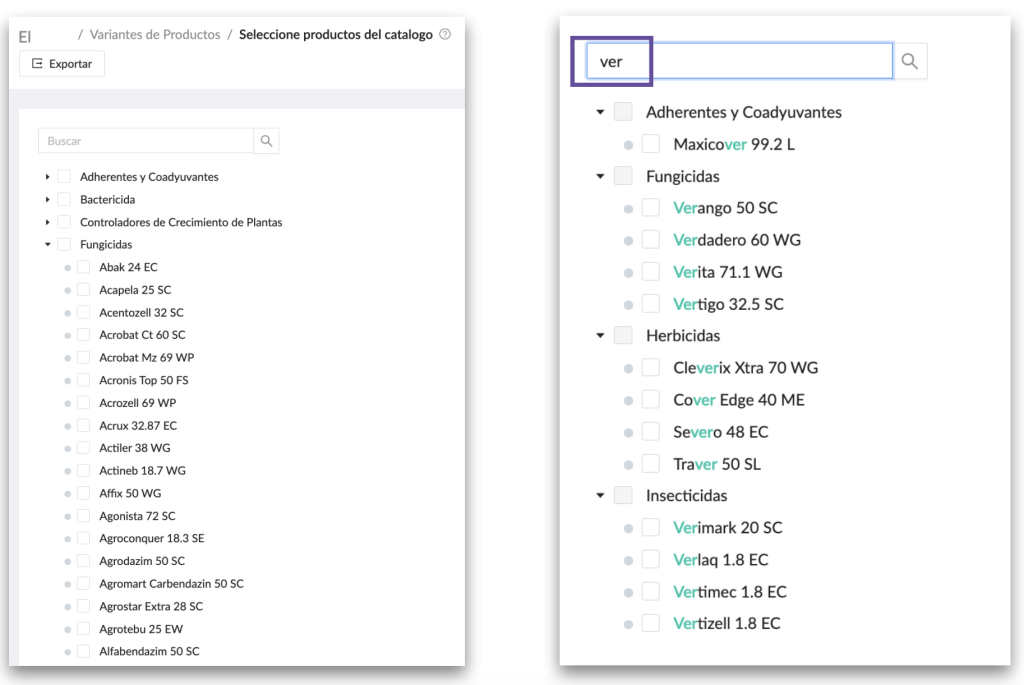
Task: Click the magnifier icon next to Buscar field
Action: pos(266,141)
